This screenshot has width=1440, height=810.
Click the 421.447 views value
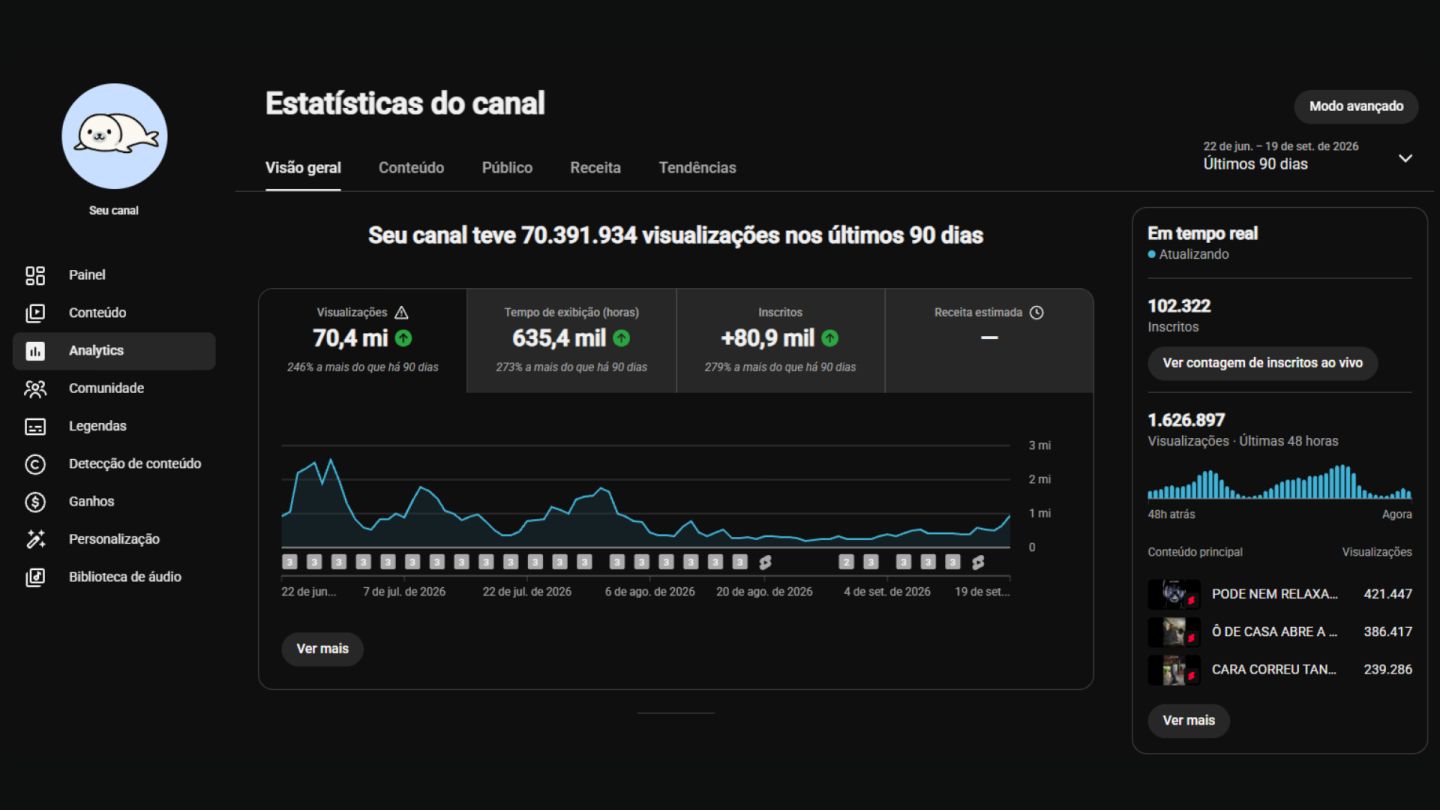[1388, 594]
